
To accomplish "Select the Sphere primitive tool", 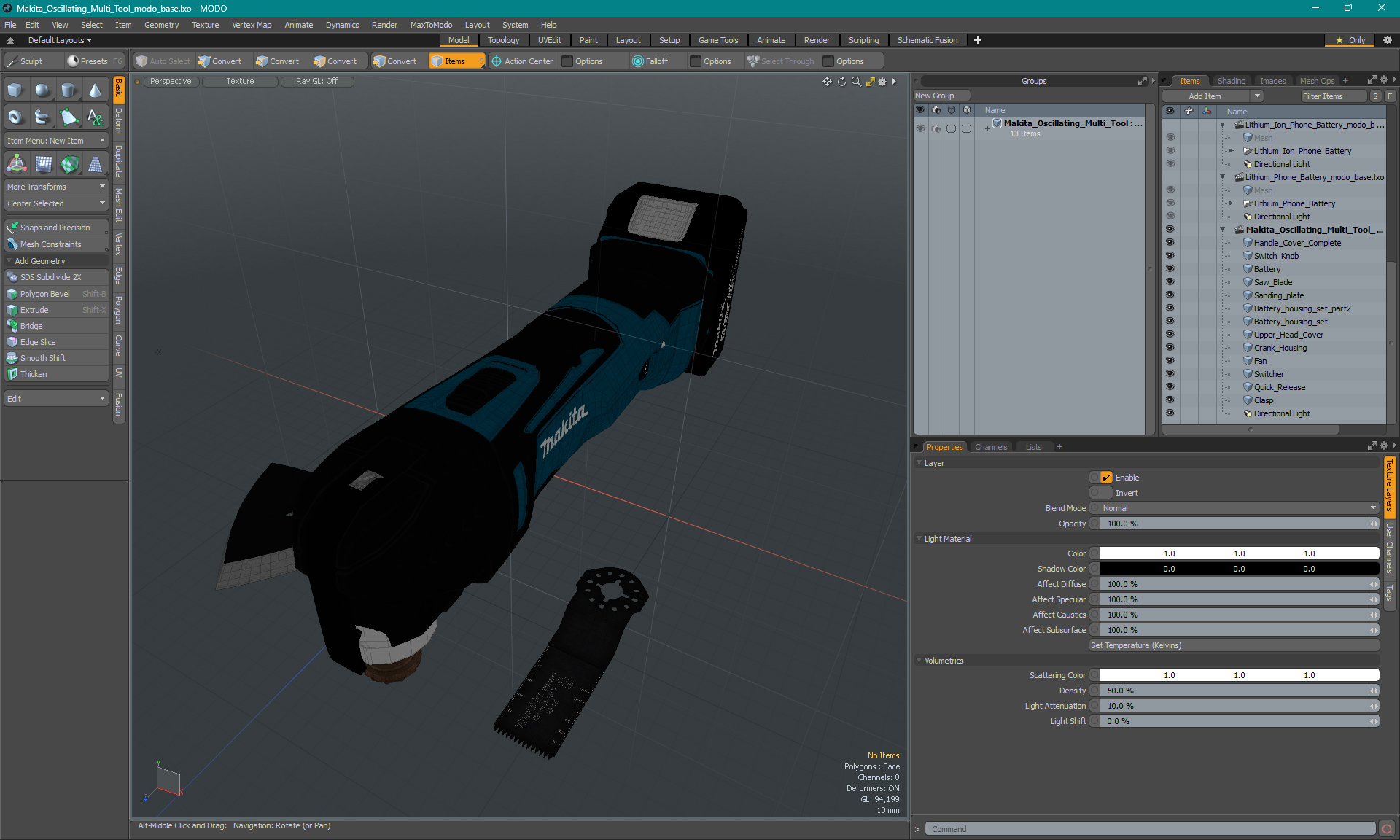I will pyautogui.click(x=42, y=90).
